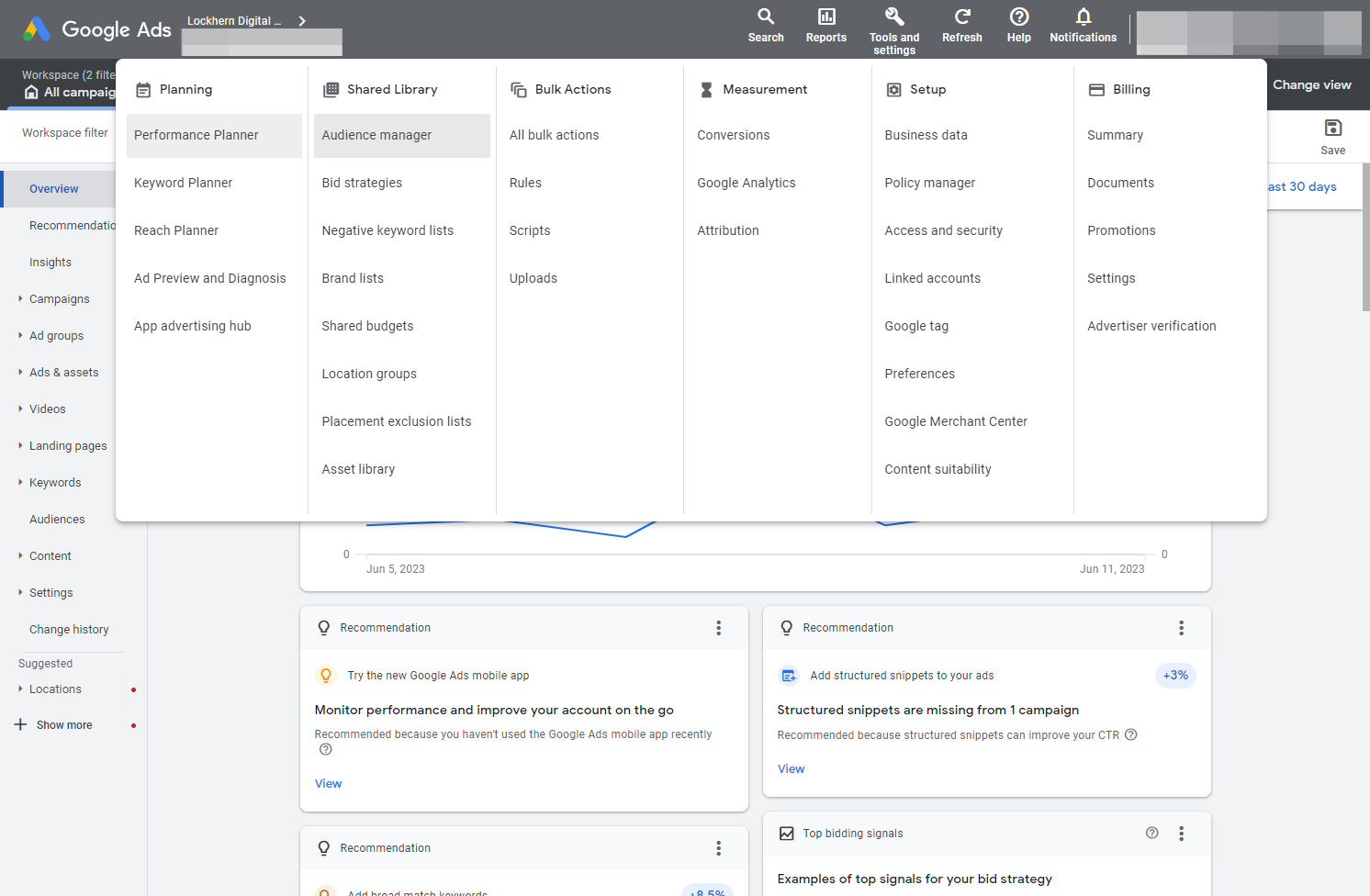This screenshot has height=896, width=1370.
Task: Click the Lockhern Digital account selector
Action: [246, 21]
